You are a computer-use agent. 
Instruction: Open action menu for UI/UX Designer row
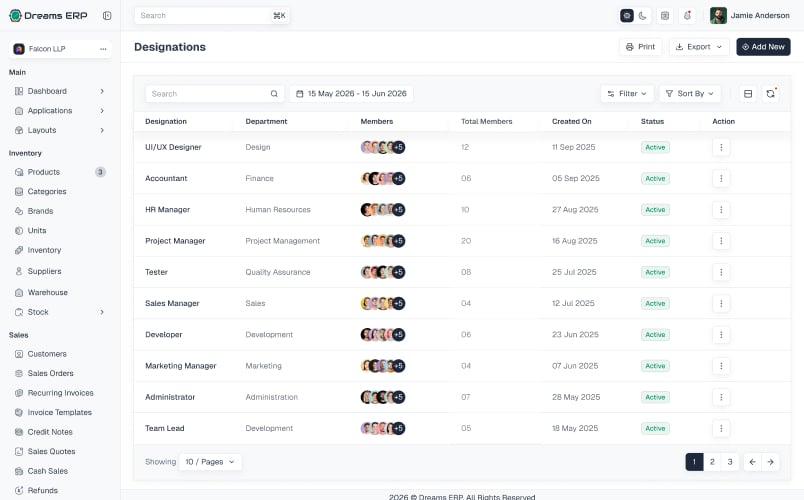click(721, 147)
